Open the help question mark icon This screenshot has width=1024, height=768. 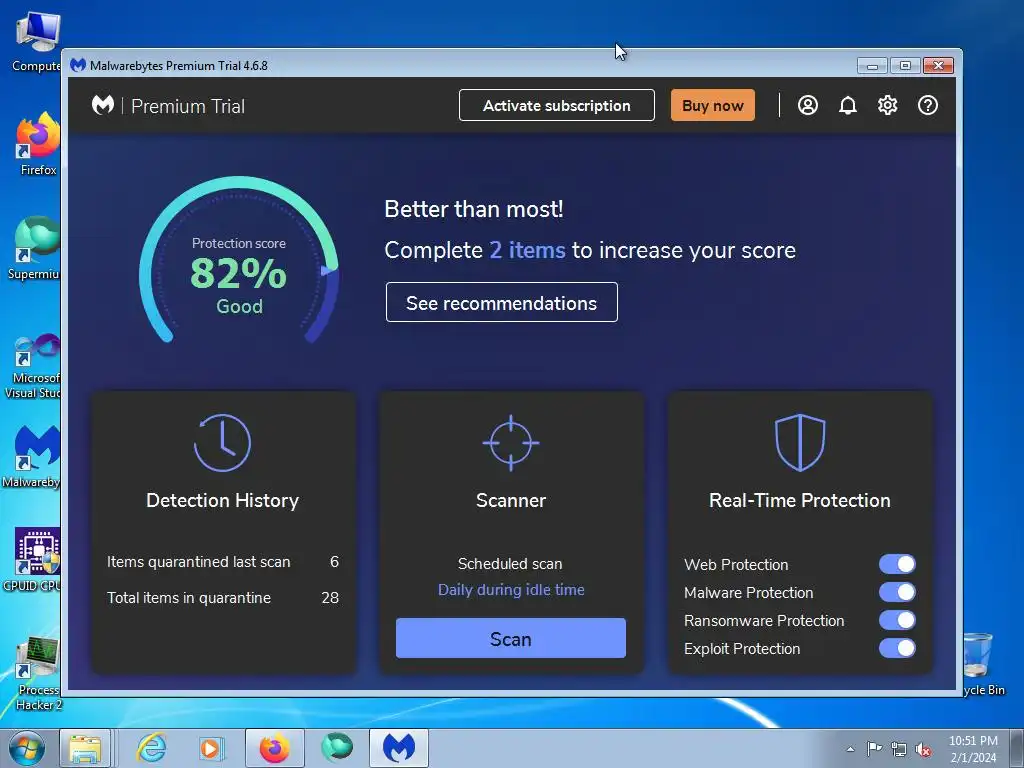[927, 105]
